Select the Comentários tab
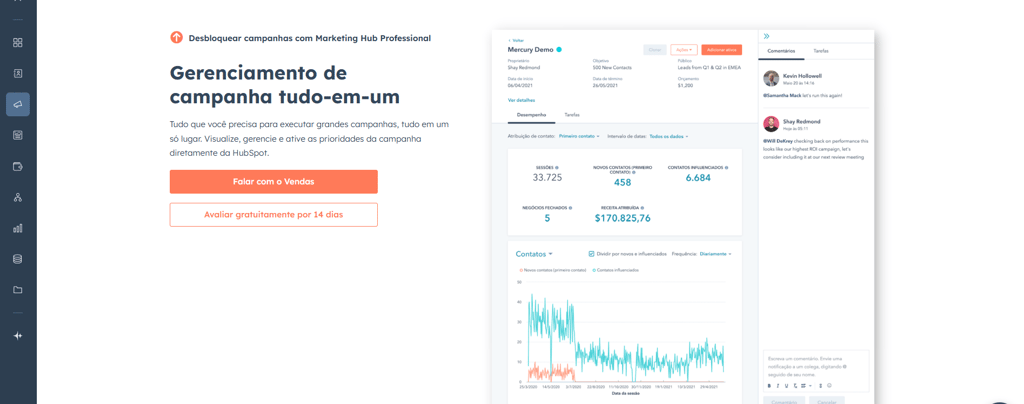This screenshot has height=404, width=1024. pos(781,51)
